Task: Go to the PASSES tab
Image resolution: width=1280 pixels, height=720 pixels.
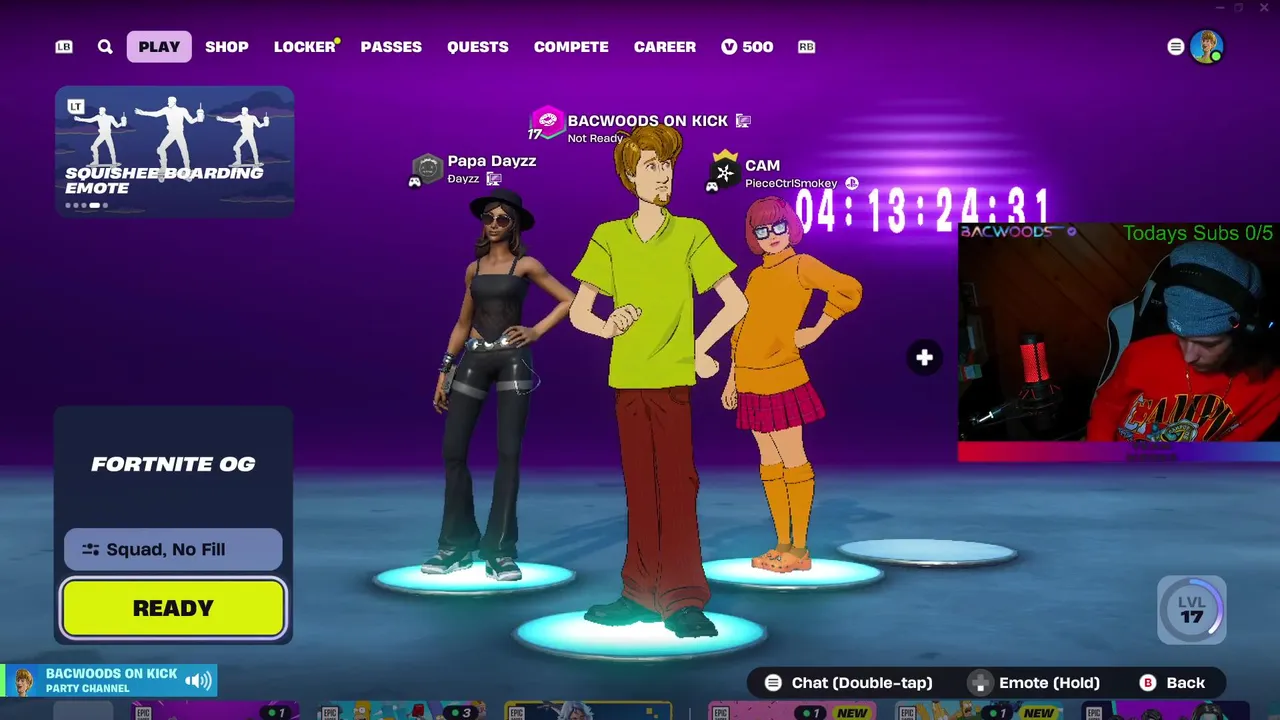Action: point(391,47)
